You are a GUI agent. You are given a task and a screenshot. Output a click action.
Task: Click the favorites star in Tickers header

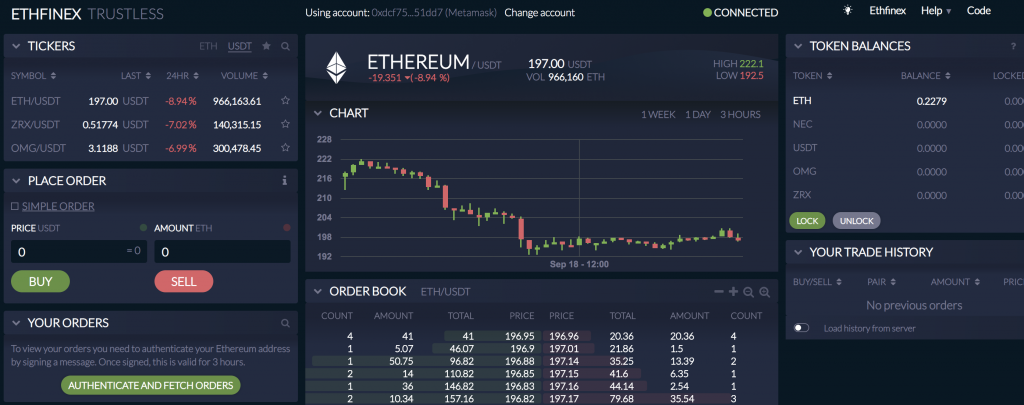(266, 46)
